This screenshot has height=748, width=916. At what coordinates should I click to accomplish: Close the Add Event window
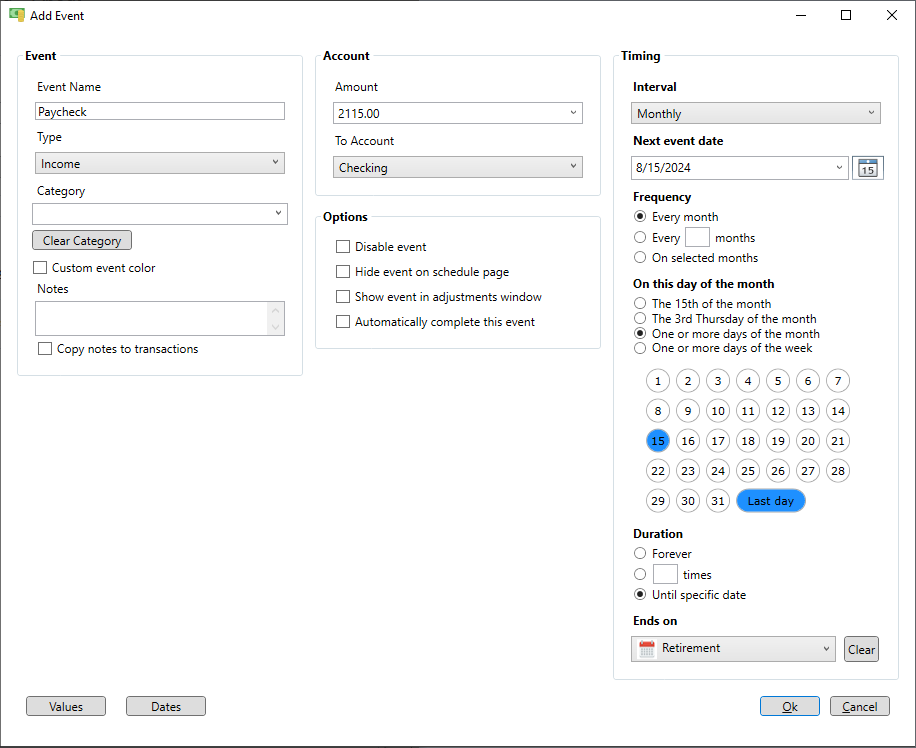pyautogui.click(x=891, y=15)
